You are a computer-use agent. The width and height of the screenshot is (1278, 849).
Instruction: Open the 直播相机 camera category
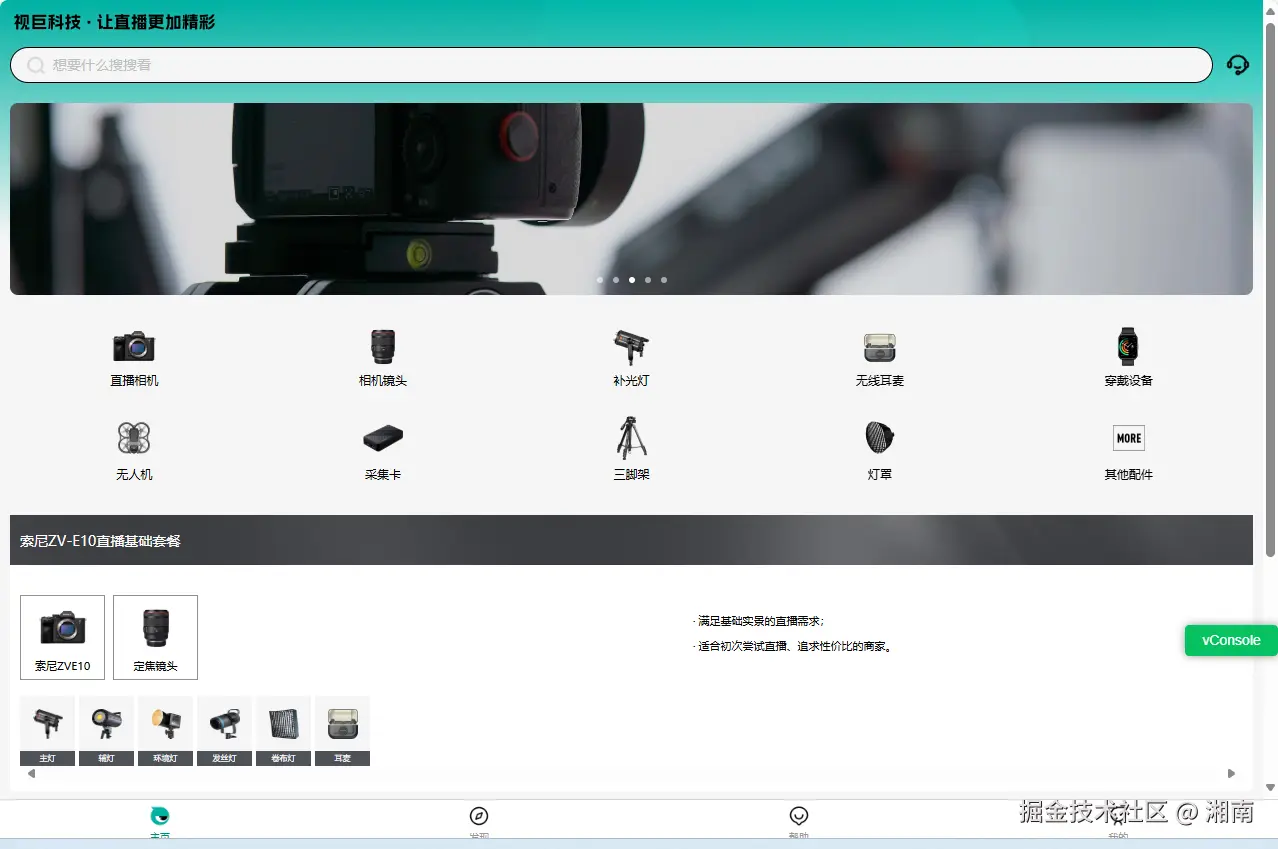[x=134, y=358]
